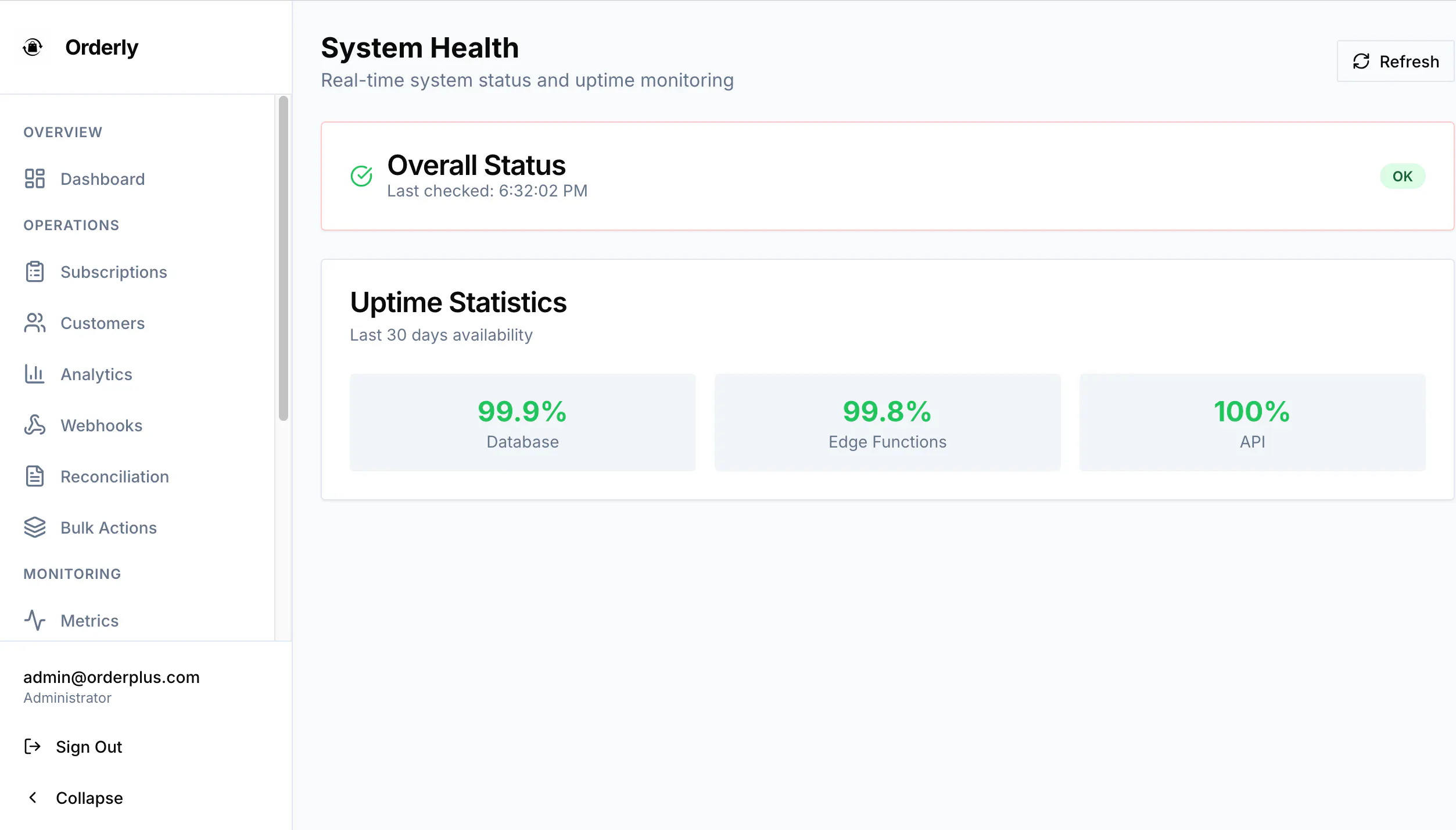Click Real-time system status subtitle
1456x830 pixels.
point(527,80)
